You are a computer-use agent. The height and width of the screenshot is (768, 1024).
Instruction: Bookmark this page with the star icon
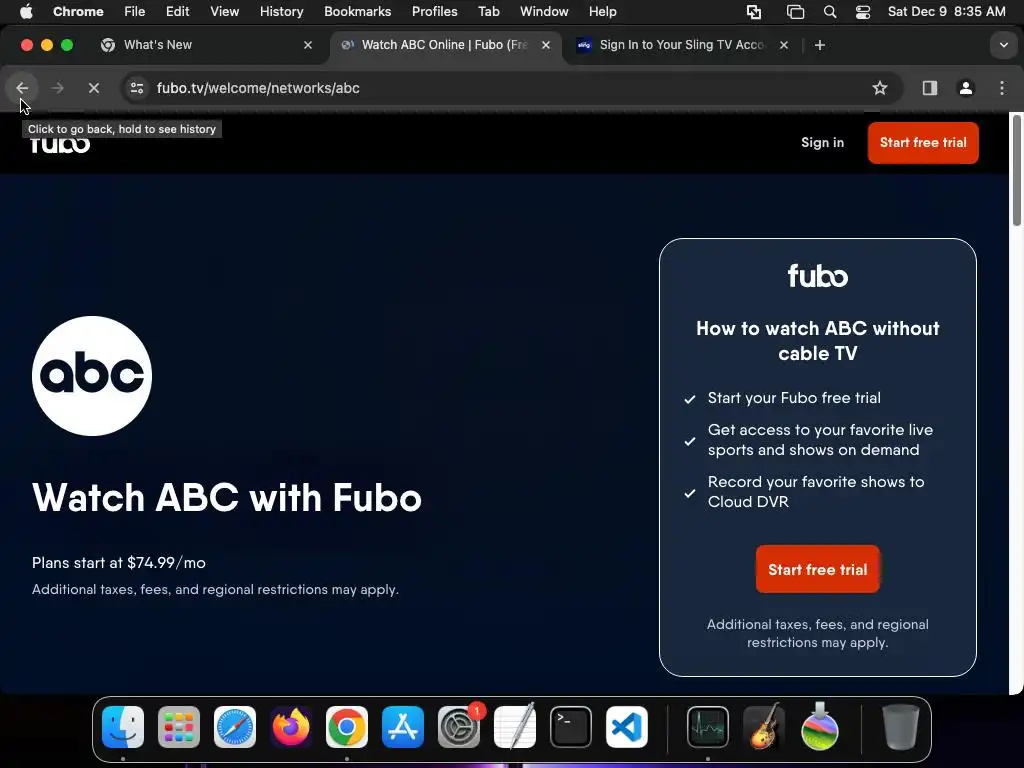coord(880,88)
